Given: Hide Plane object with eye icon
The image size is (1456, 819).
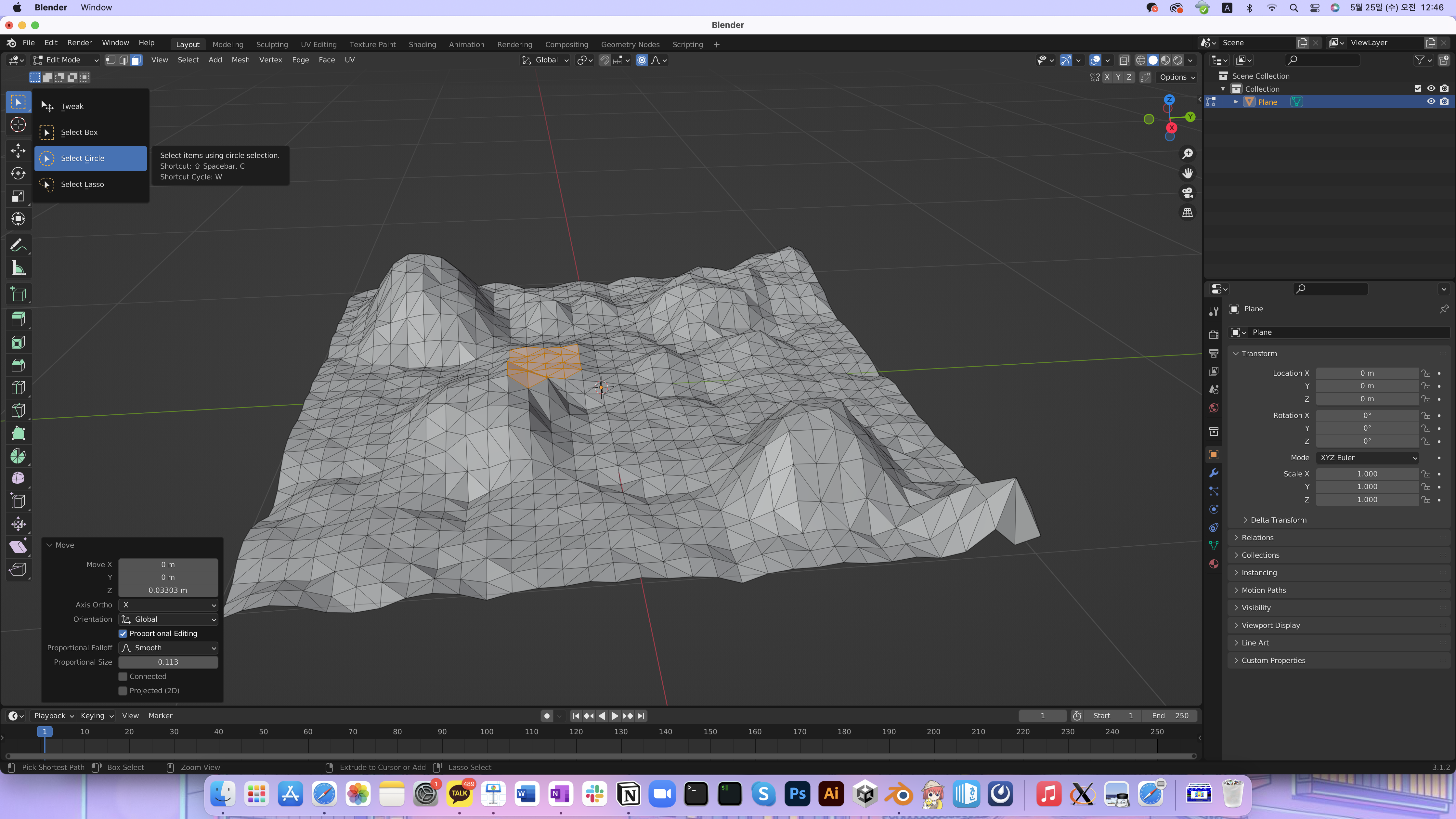Looking at the screenshot, I should pyautogui.click(x=1431, y=102).
